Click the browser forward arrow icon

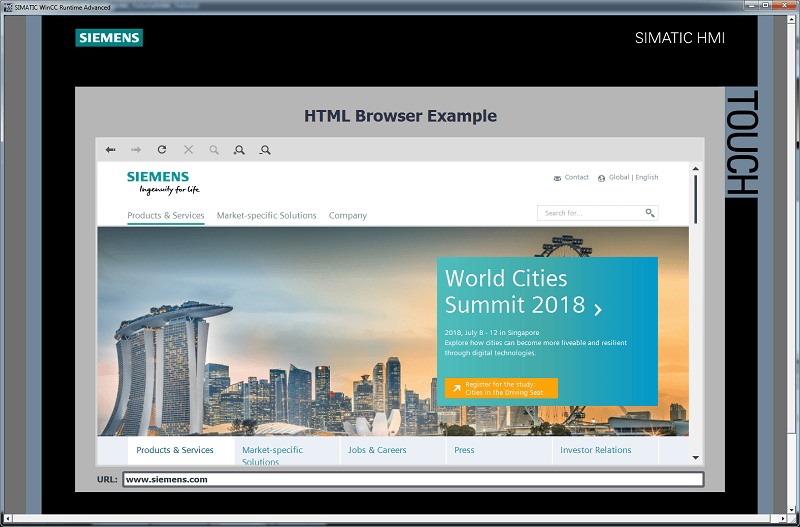(136, 149)
